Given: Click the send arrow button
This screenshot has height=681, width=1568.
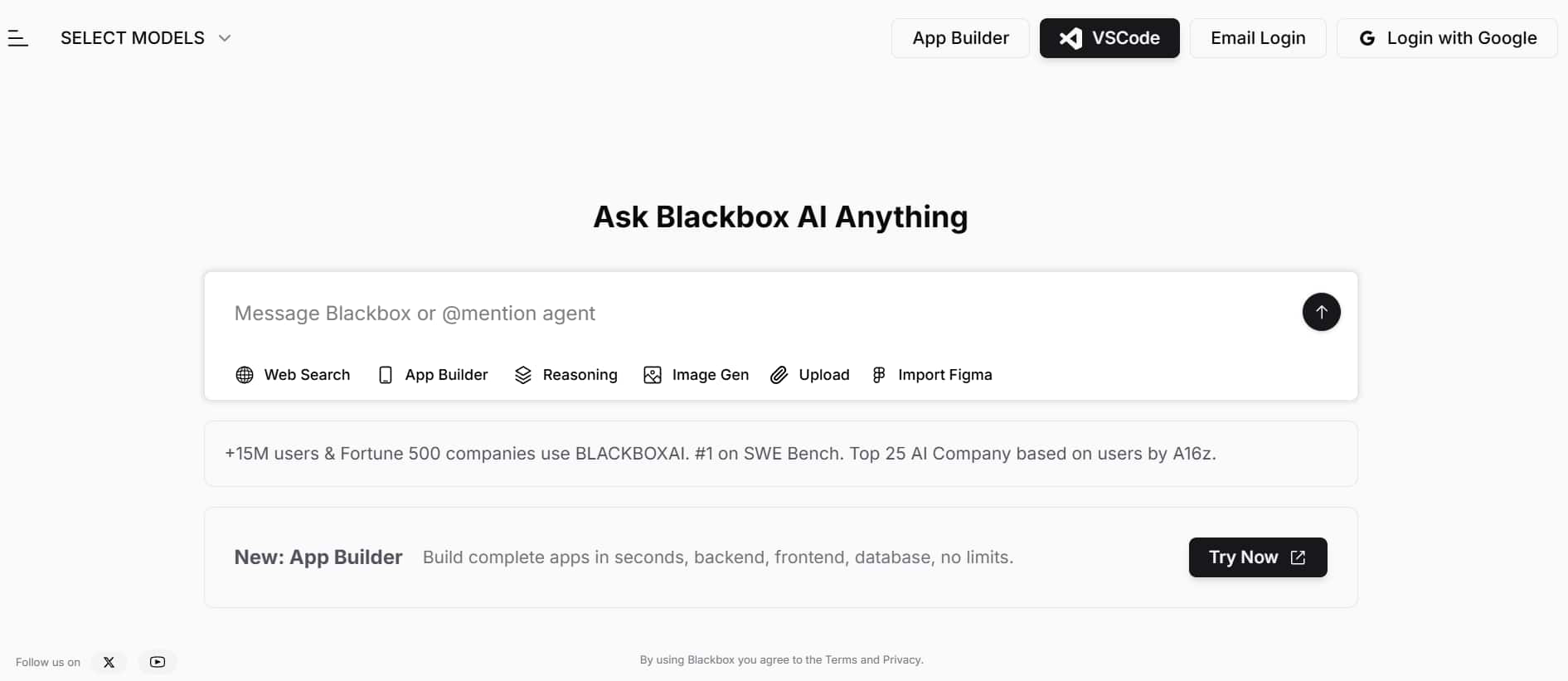Looking at the screenshot, I should point(1321,312).
